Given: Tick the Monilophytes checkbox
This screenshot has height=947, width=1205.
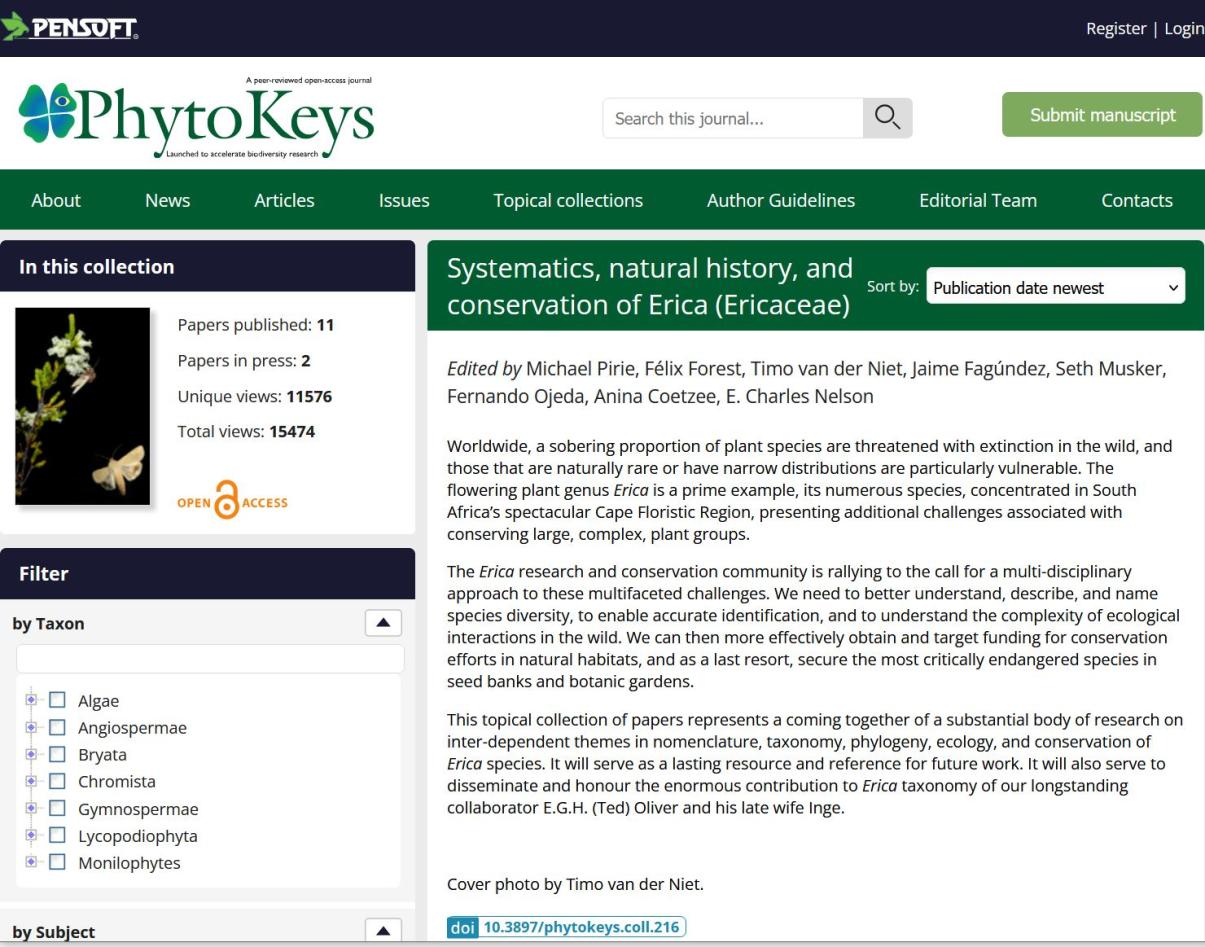Looking at the screenshot, I should coord(58,863).
